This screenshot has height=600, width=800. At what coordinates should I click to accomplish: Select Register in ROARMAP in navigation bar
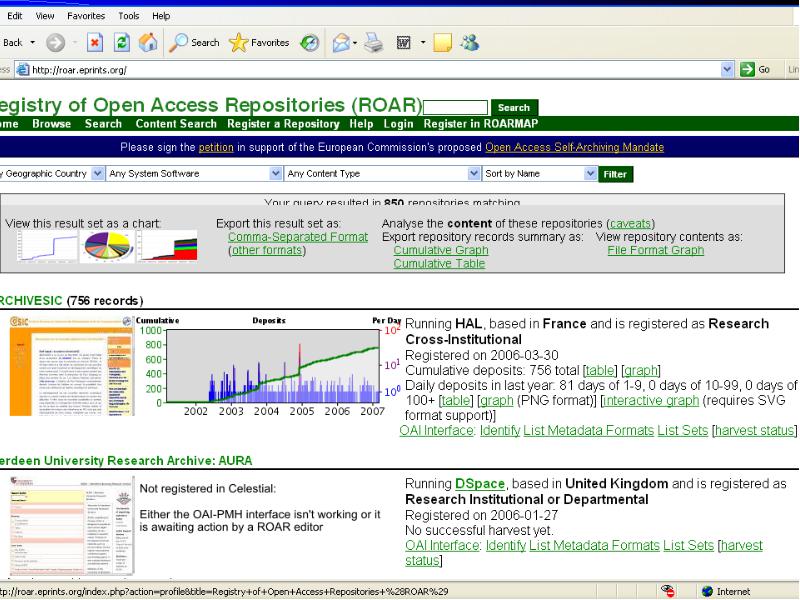tap(481, 123)
